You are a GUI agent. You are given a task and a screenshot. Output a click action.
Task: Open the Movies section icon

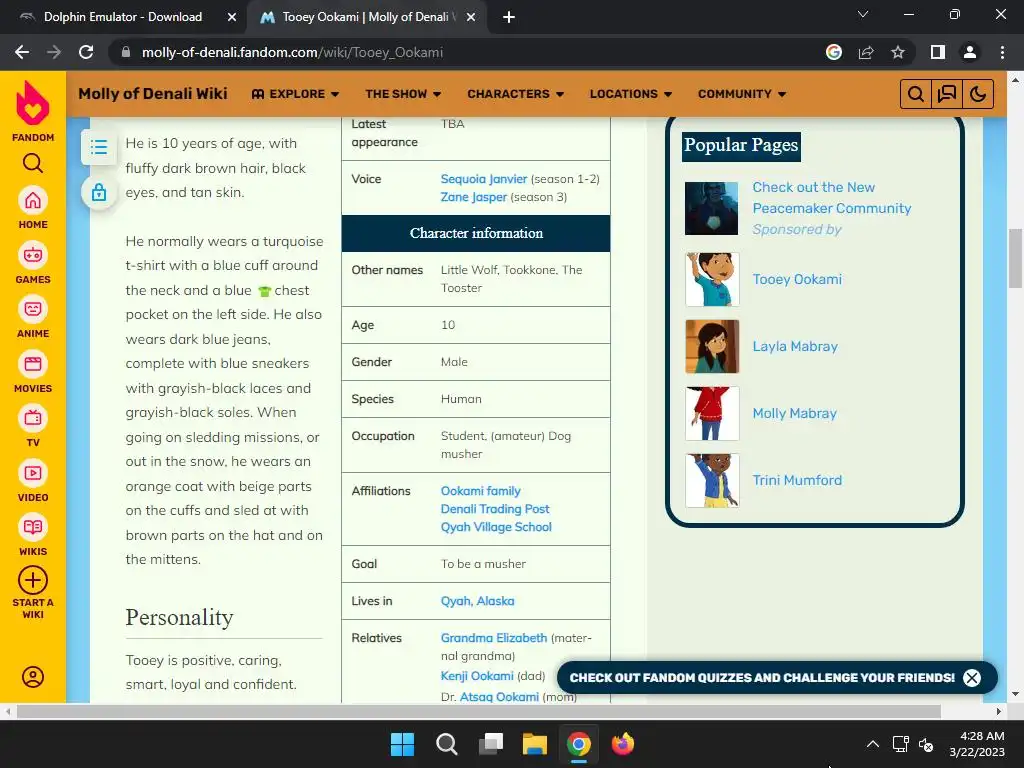tap(33, 364)
